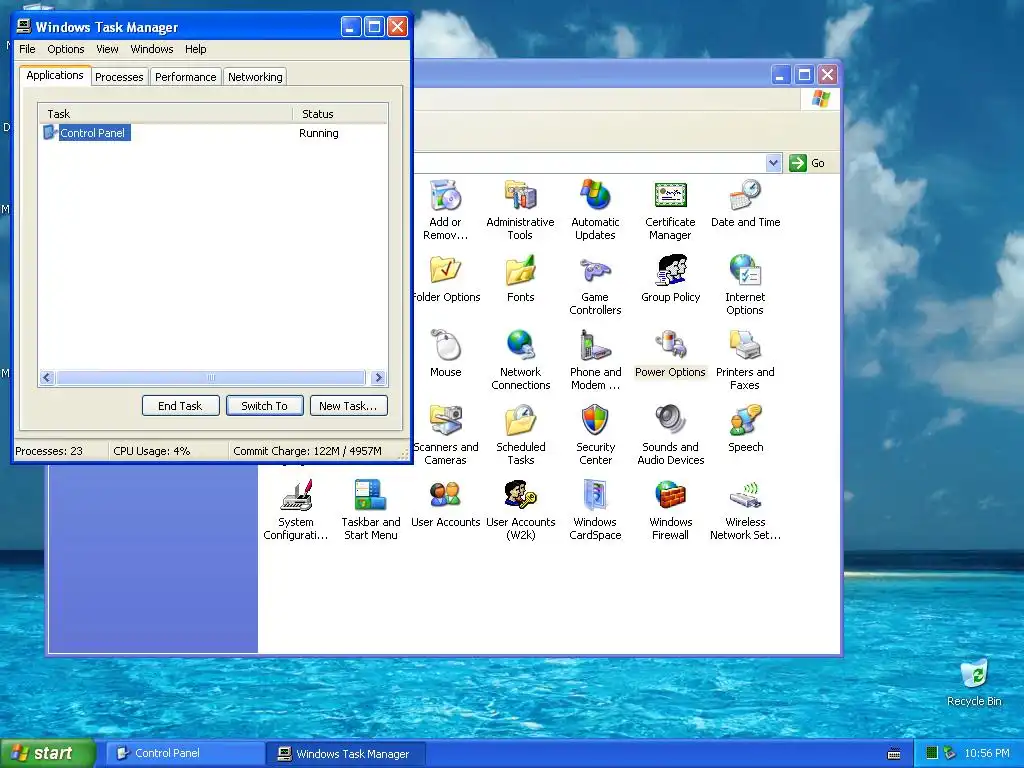This screenshot has width=1024, height=768.
Task: Click the Switch To button
Action: click(x=264, y=406)
